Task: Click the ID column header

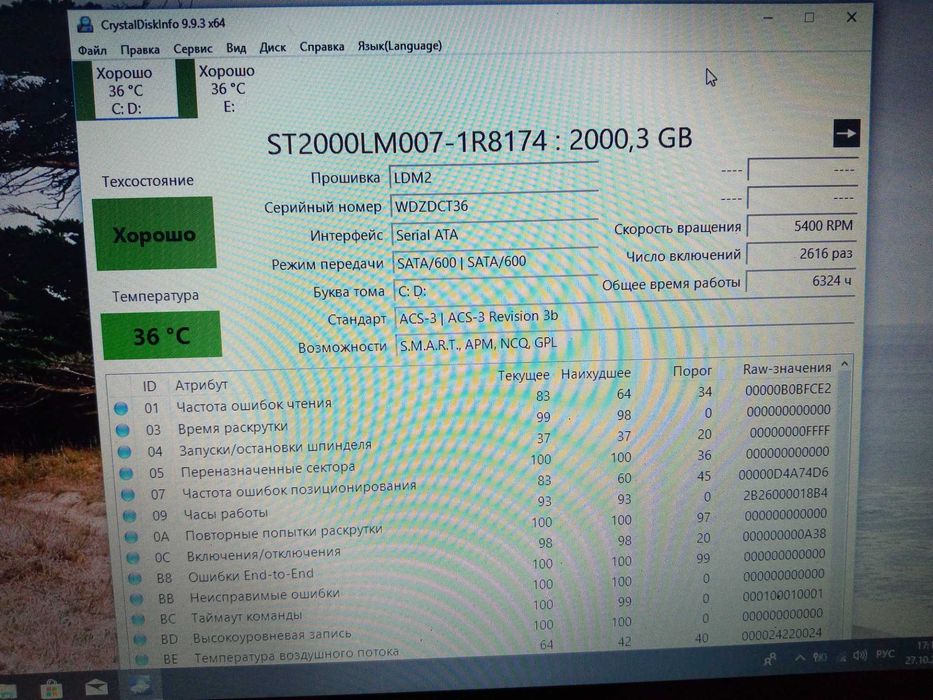Action: [x=149, y=386]
